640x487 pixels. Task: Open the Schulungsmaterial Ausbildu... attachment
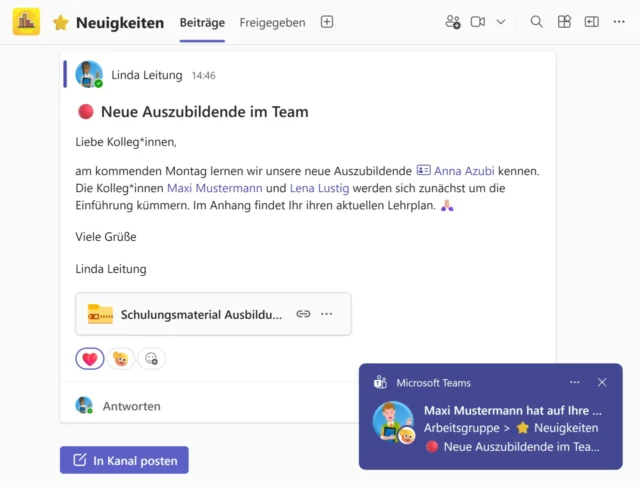tap(213, 314)
